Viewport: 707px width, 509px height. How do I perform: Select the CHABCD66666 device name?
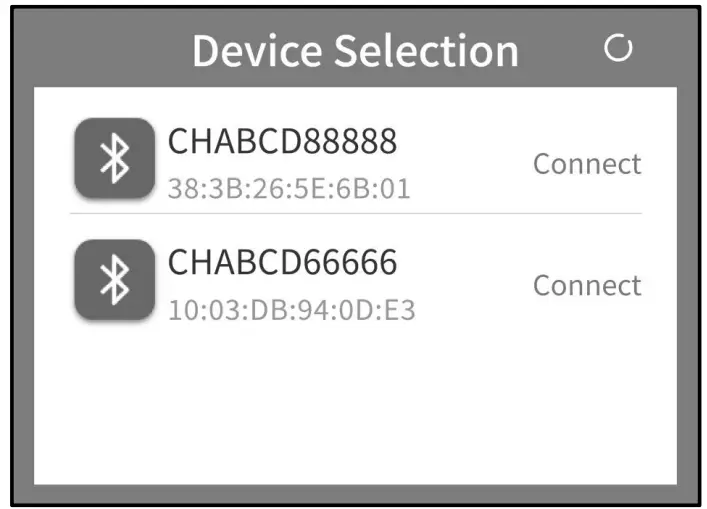(282, 263)
